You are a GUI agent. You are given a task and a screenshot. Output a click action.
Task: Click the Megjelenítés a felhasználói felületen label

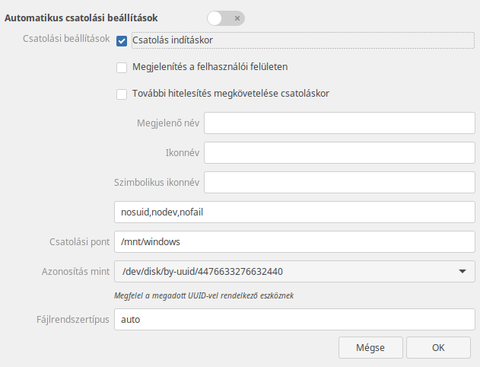[x=210, y=67]
